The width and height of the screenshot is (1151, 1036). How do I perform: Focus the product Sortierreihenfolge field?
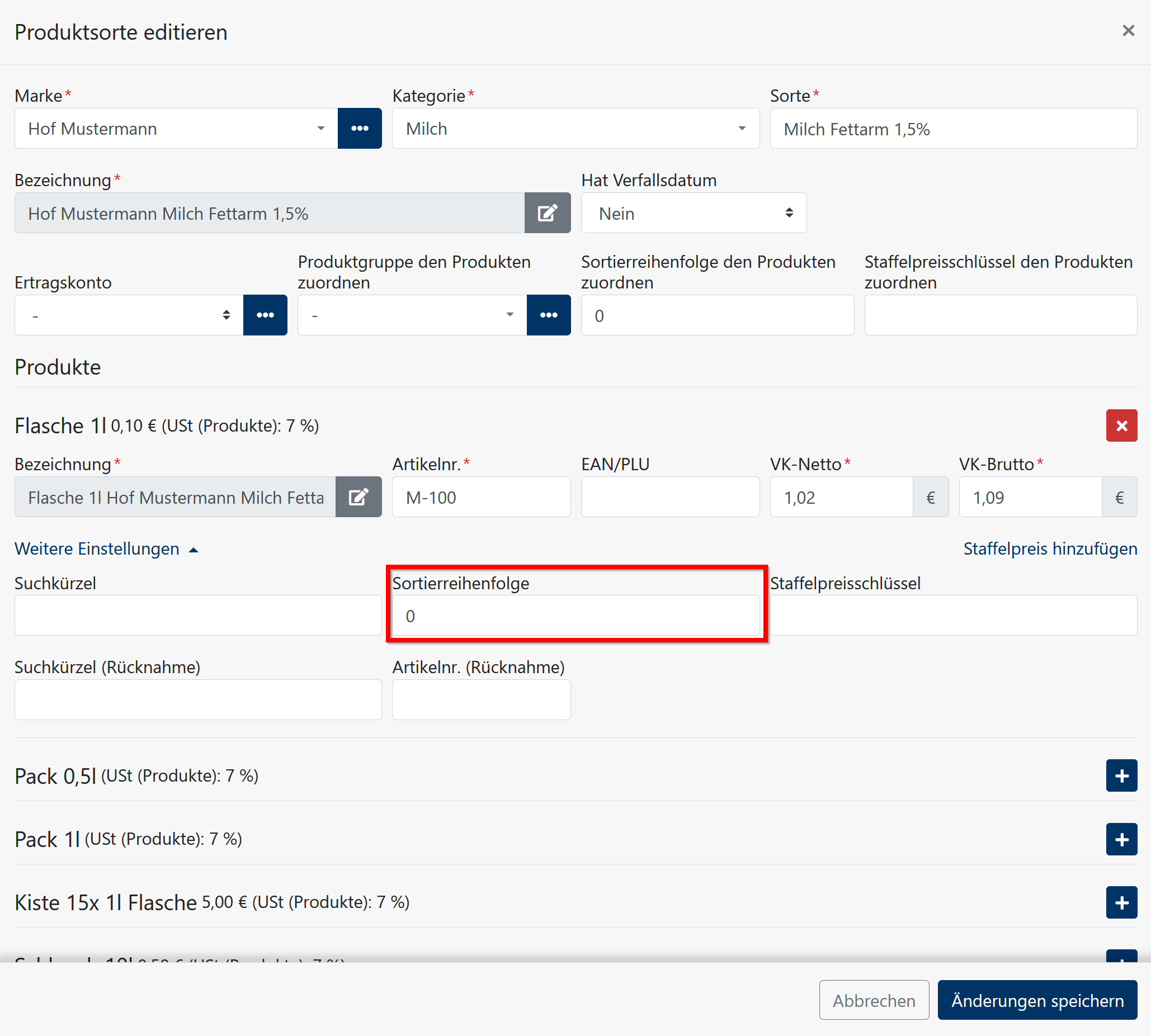click(575, 616)
